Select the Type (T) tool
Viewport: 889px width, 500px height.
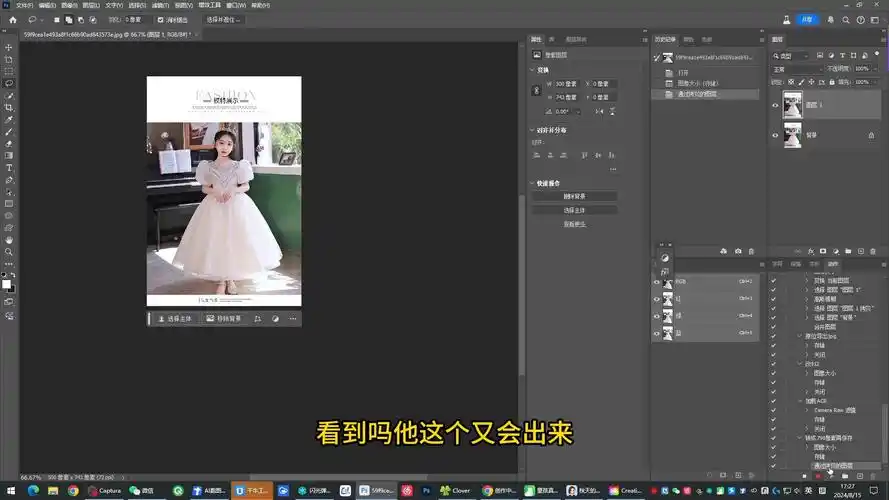(9, 168)
